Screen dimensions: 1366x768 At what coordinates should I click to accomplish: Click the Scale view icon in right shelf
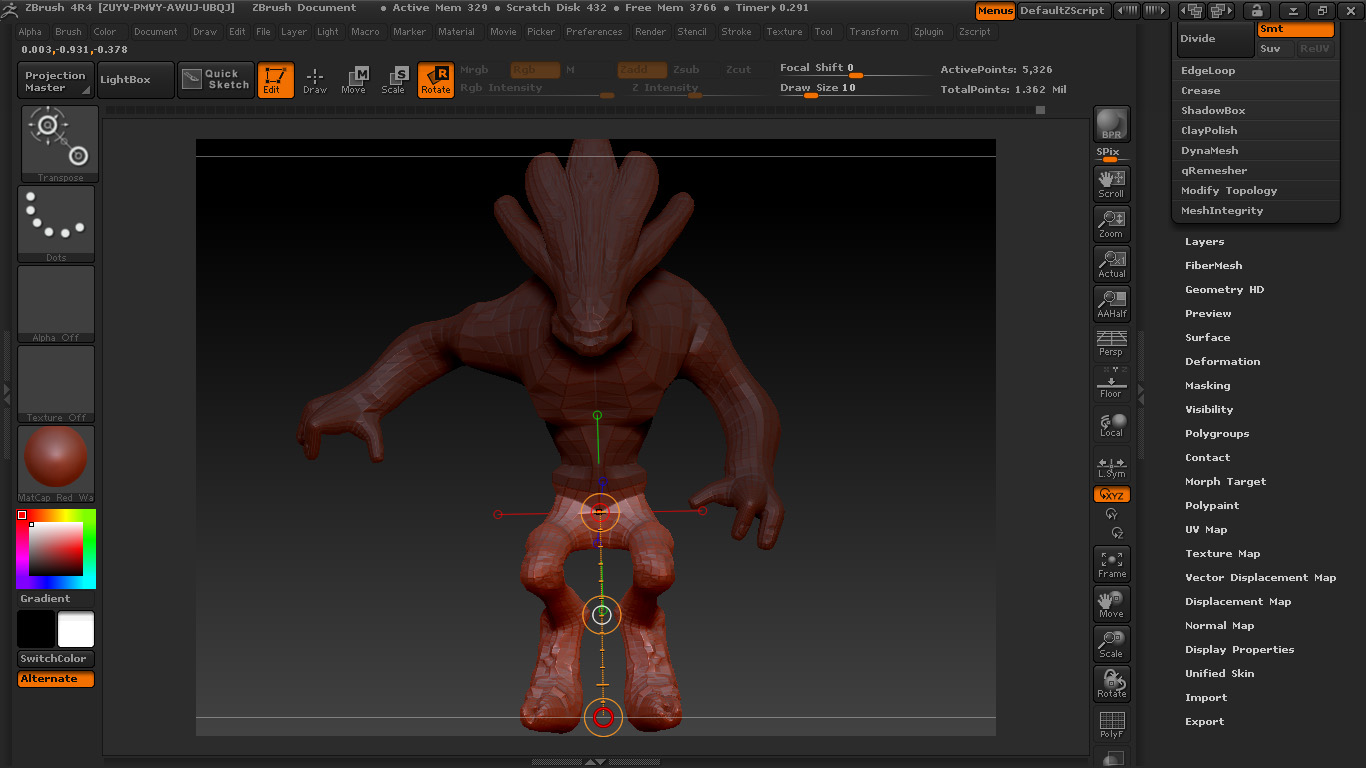1111,644
